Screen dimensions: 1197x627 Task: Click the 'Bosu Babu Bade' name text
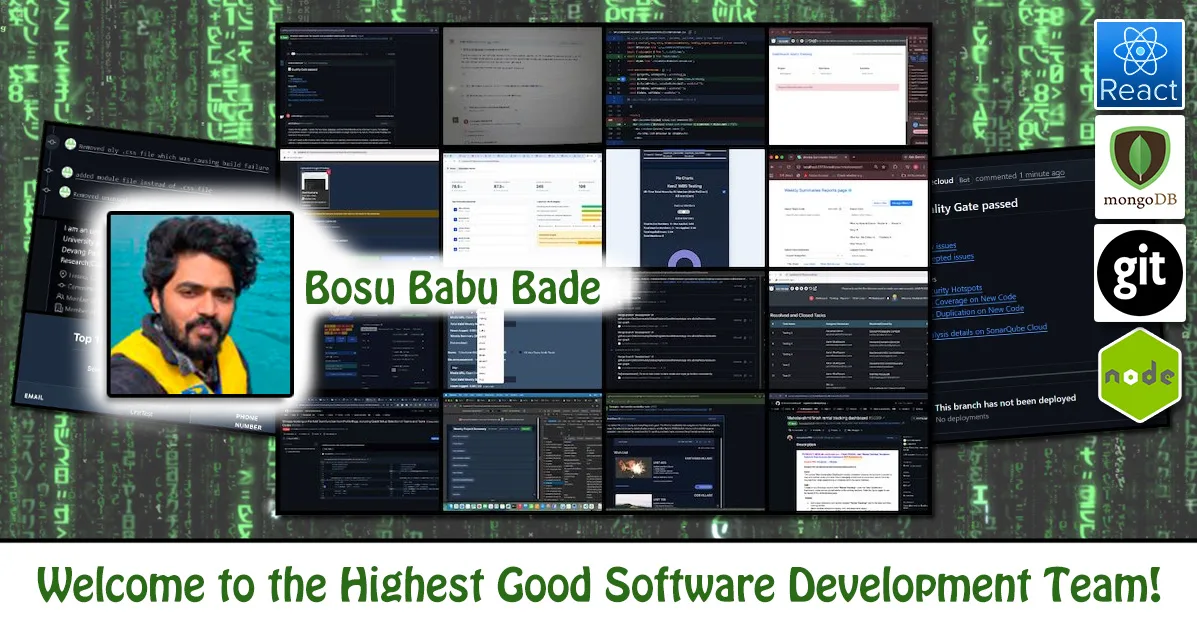(x=452, y=289)
